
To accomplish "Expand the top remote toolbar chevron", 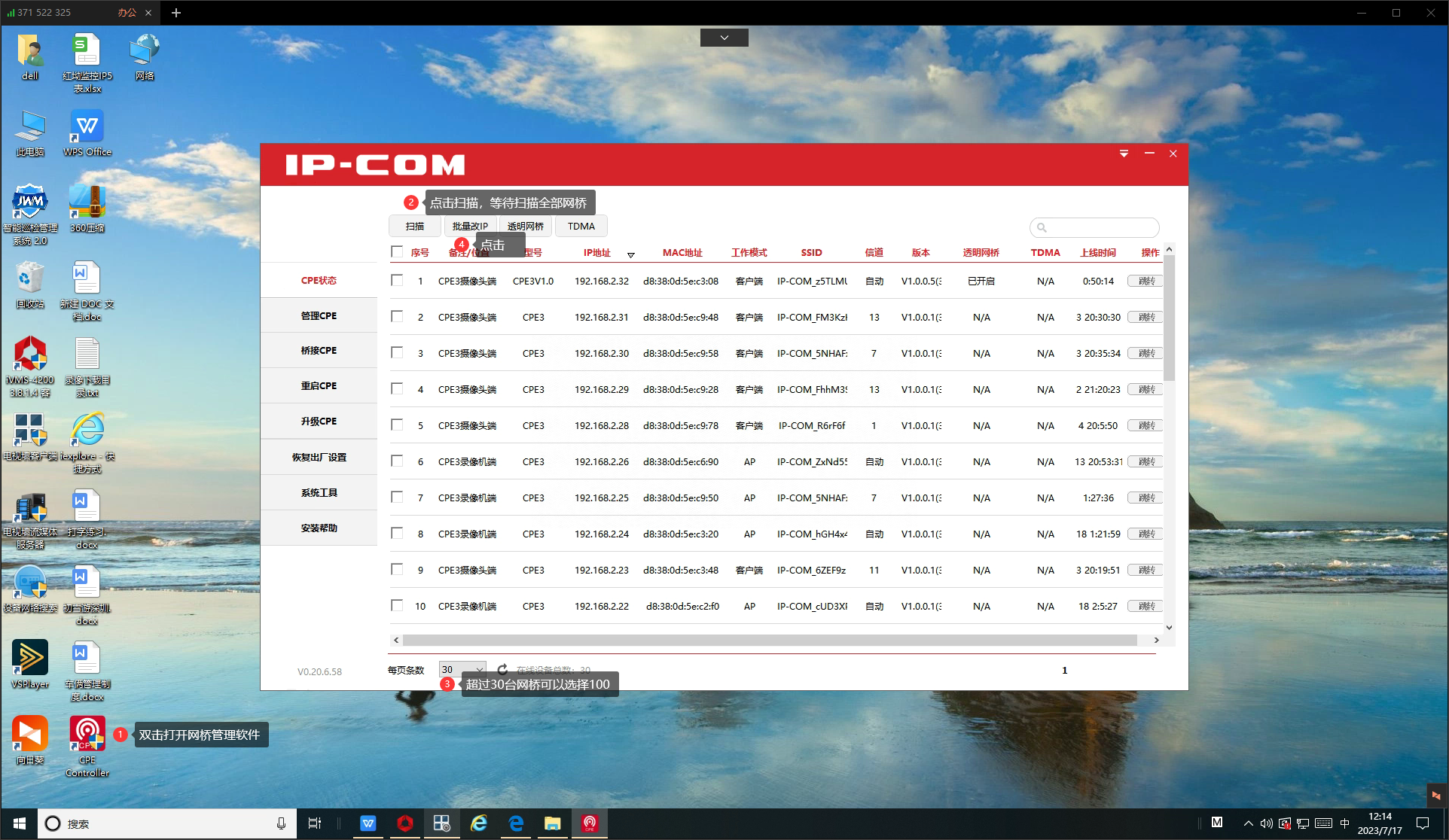I will [724, 38].
